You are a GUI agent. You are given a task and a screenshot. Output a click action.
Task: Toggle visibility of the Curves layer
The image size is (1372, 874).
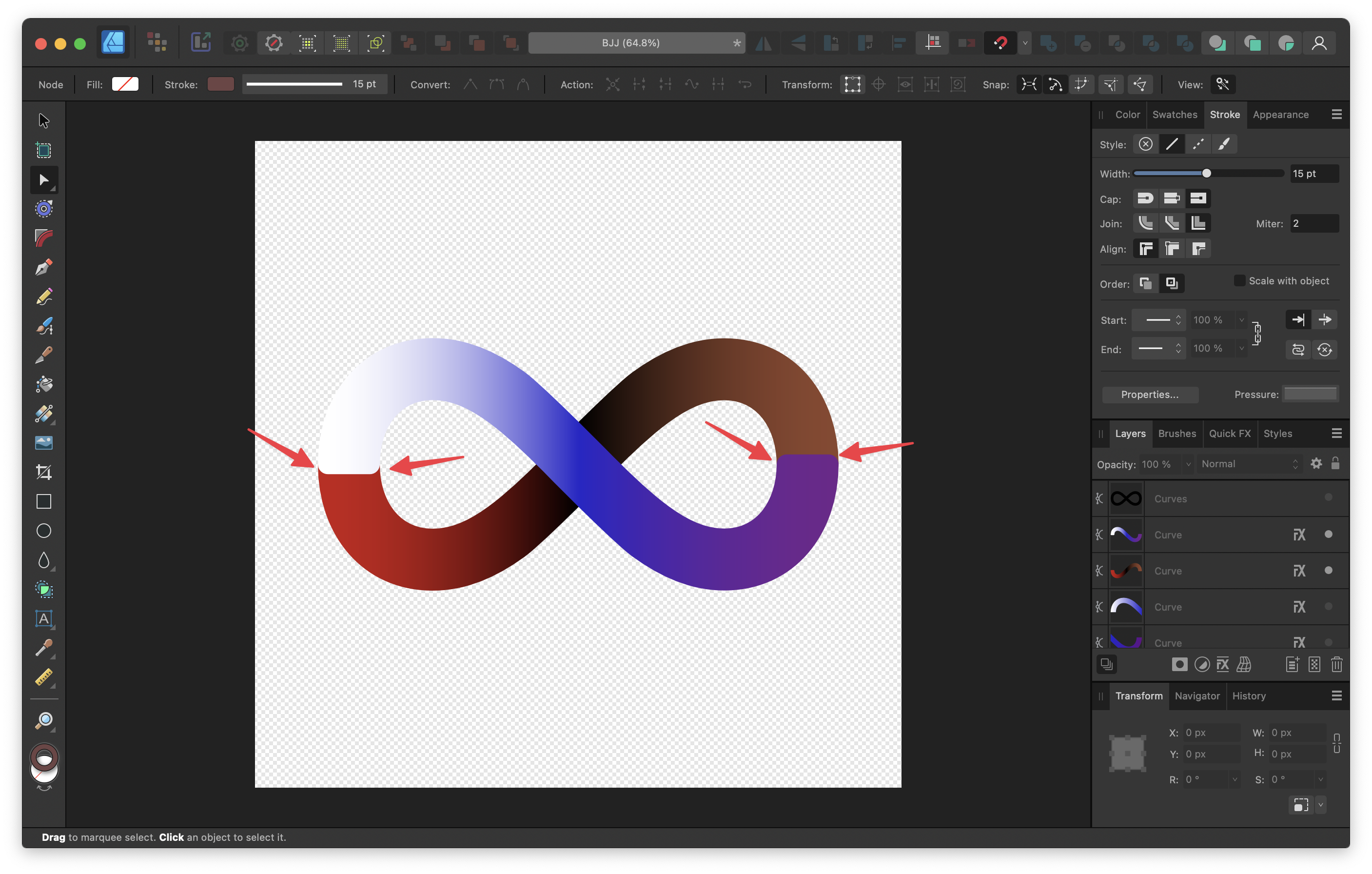click(1329, 497)
